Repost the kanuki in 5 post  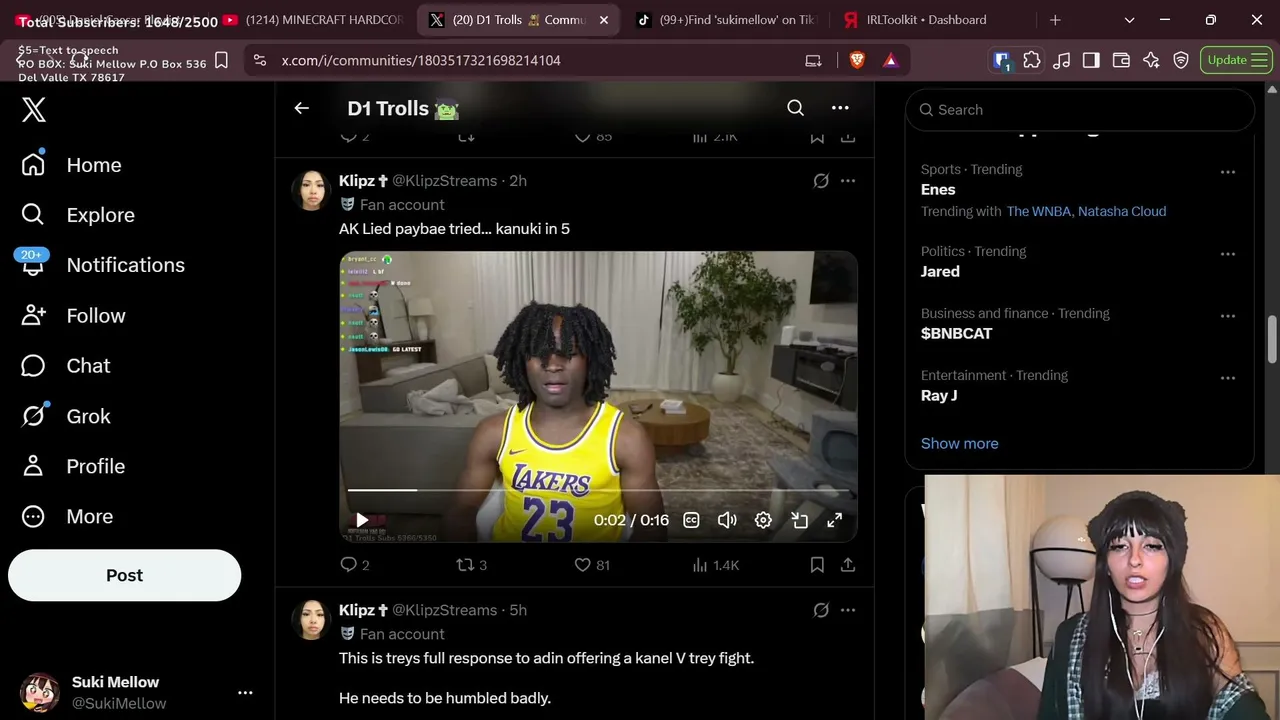pos(471,565)
